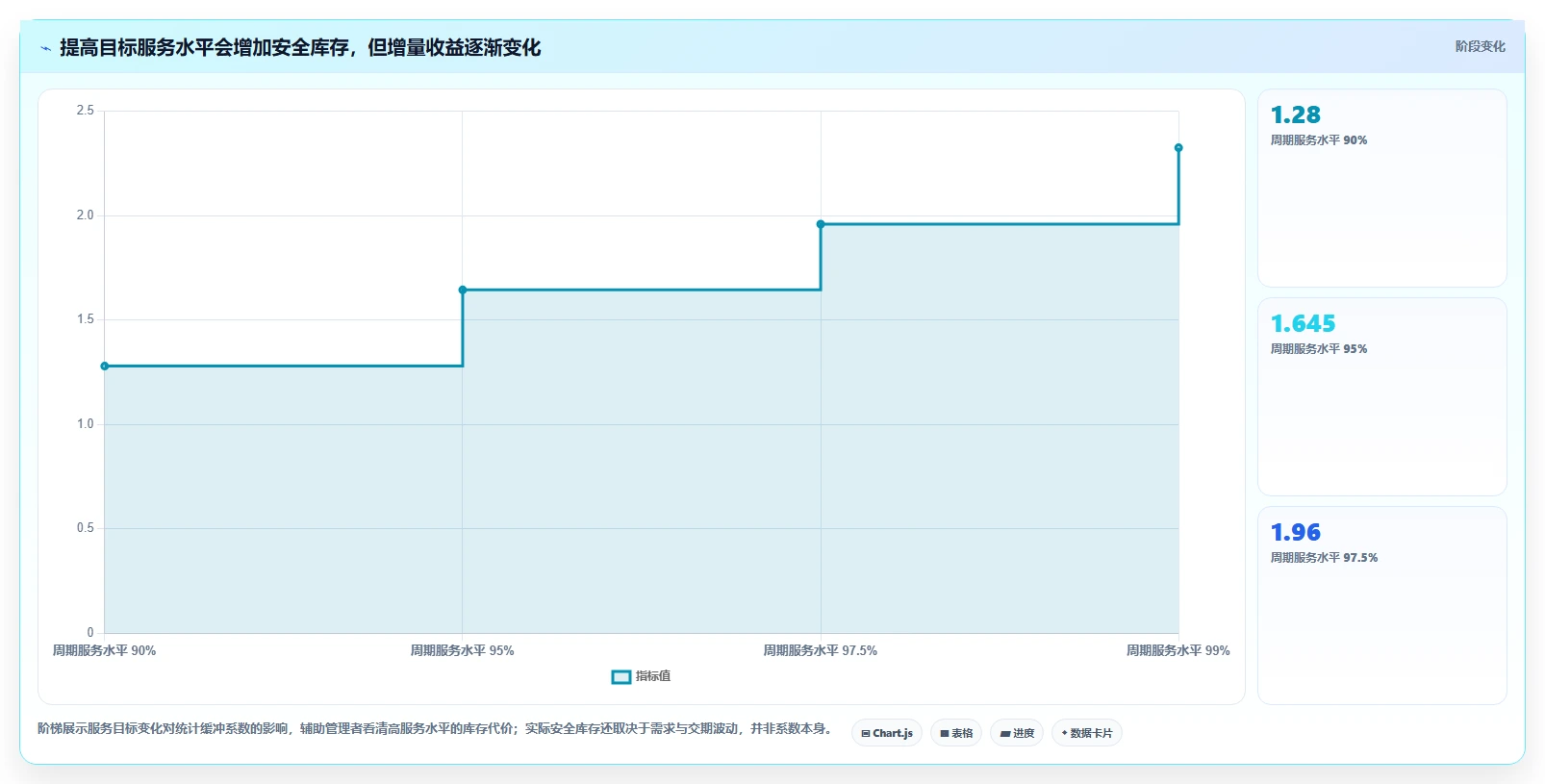Screen dimensions: 1545x784
Task: Select the 1.28 value card
Action: (1382, 188)
